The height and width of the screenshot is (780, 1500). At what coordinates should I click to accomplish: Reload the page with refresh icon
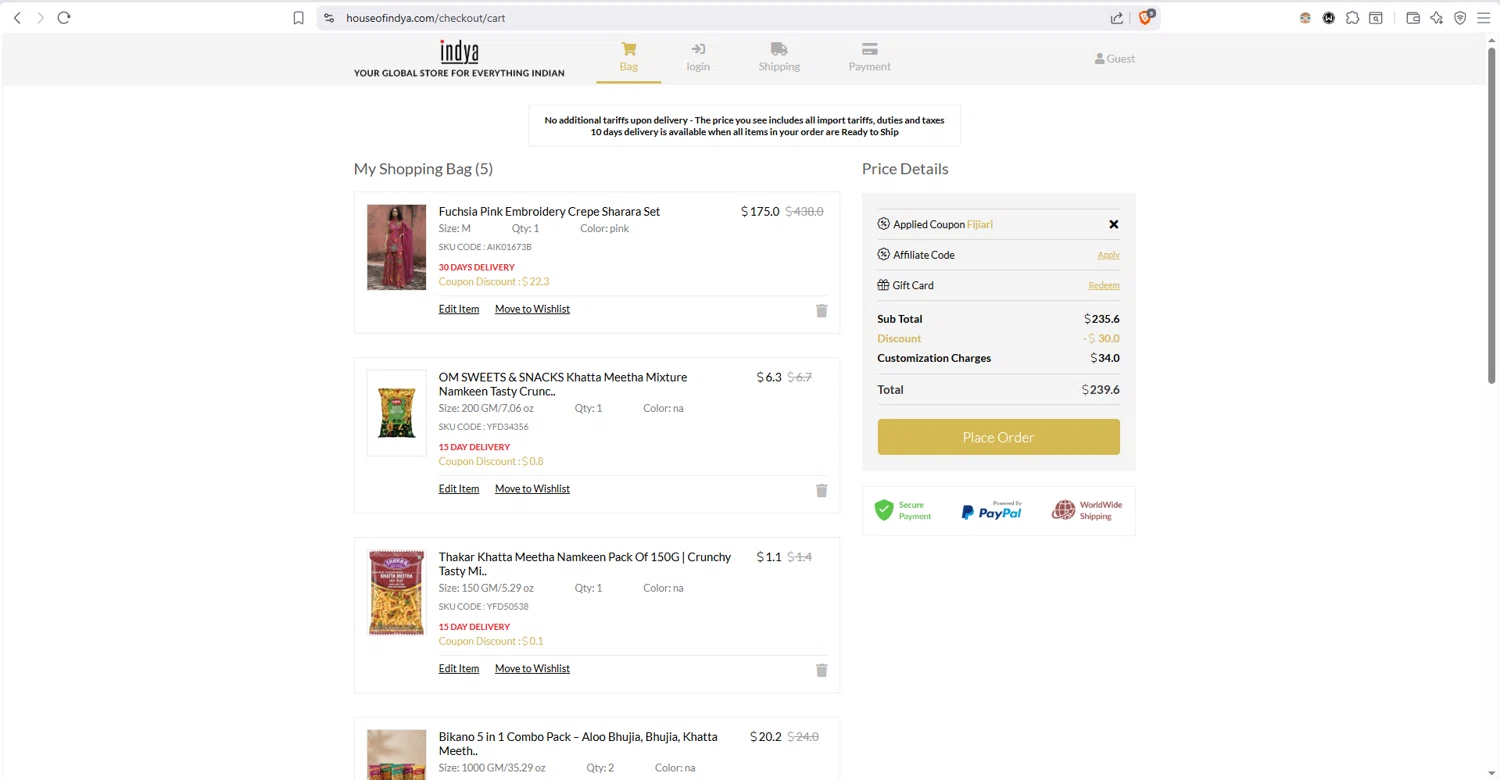pyautogui.click(x=64, y=18)
